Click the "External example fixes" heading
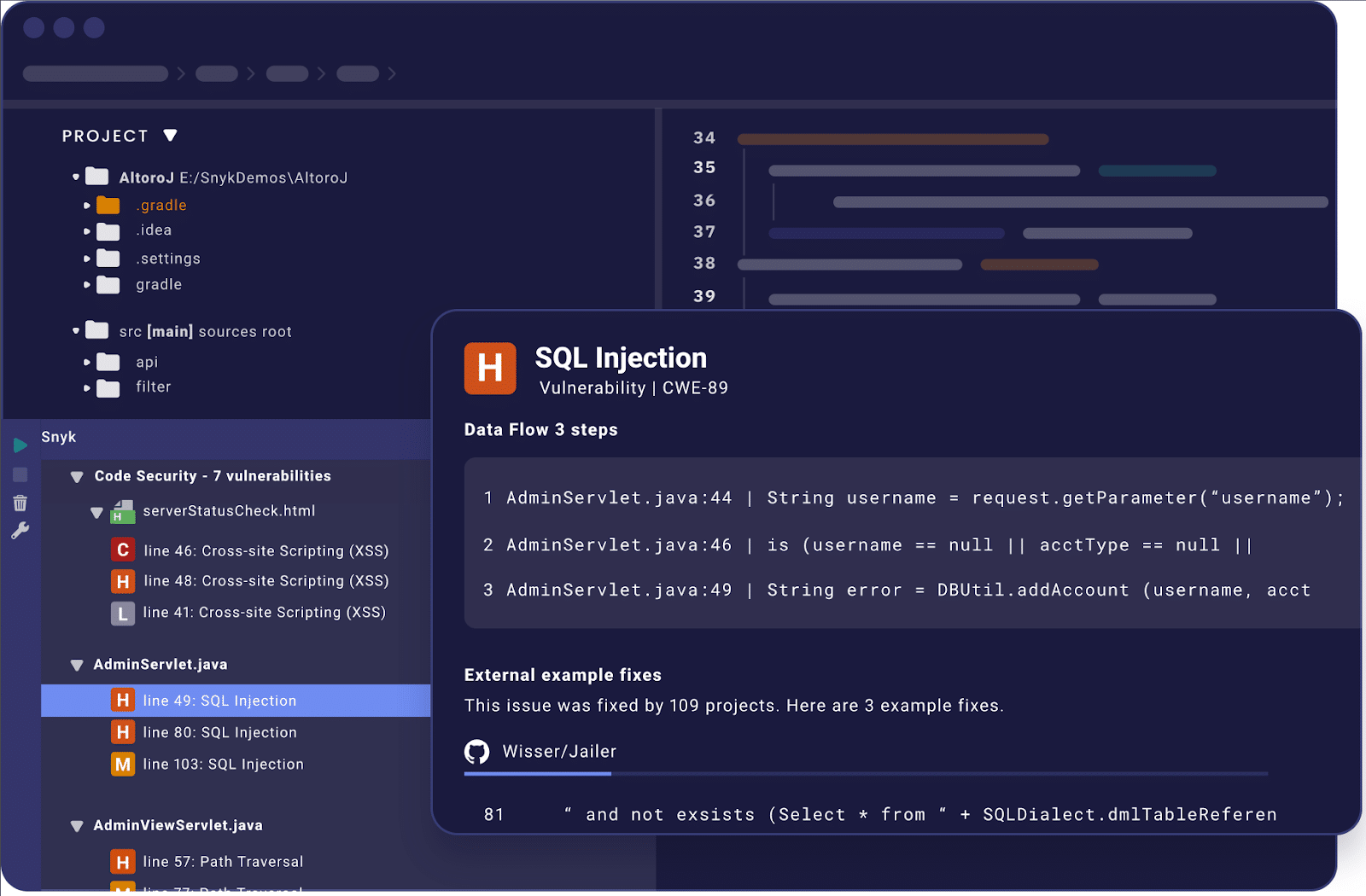The image size is (1366, 896). coord(563,675)
